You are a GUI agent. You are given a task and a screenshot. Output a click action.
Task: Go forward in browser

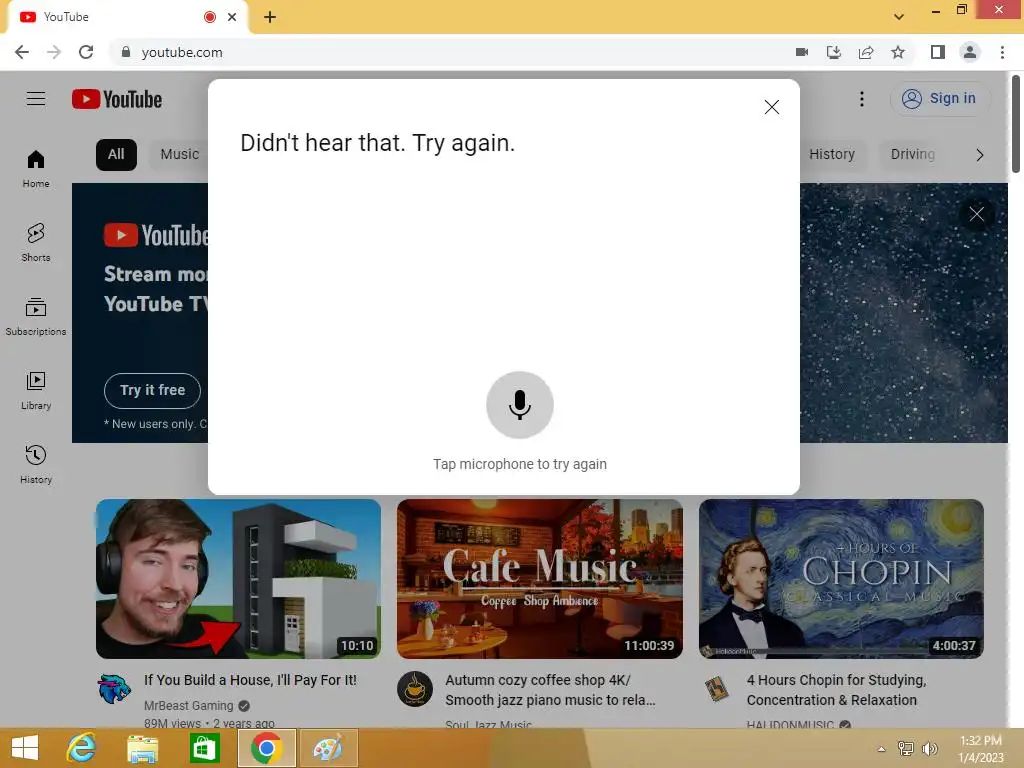(x=54, y=52)
